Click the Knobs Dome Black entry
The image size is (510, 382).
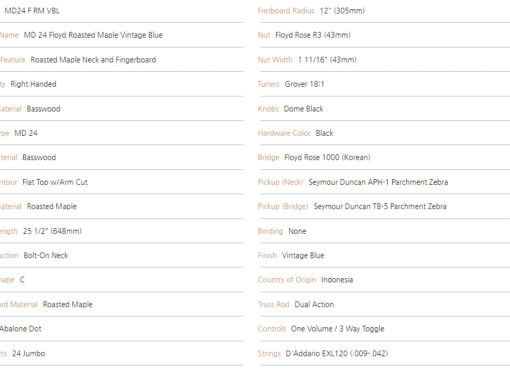290,109
